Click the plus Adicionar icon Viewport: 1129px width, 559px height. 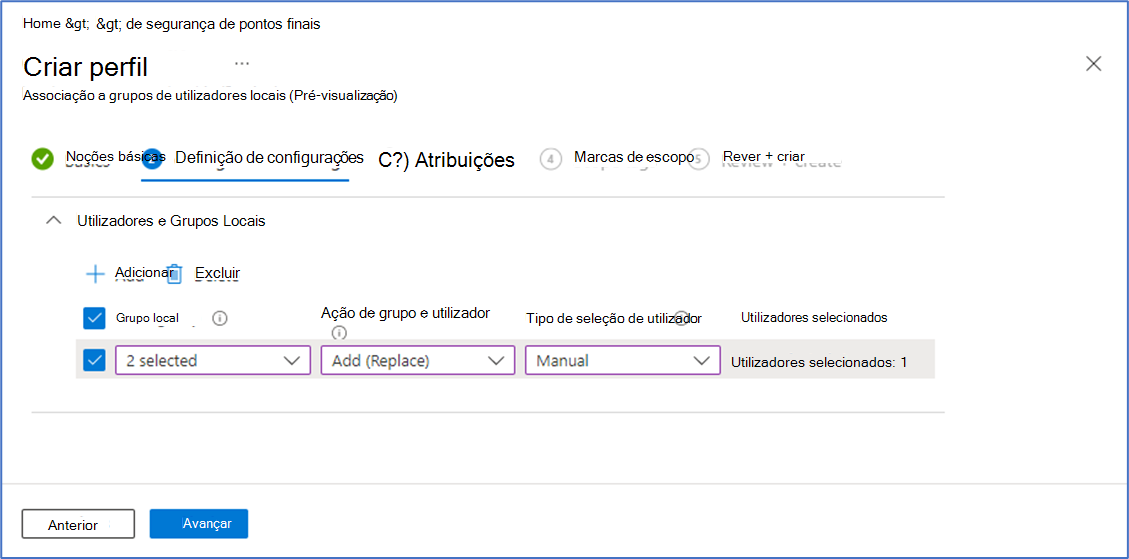95,274
